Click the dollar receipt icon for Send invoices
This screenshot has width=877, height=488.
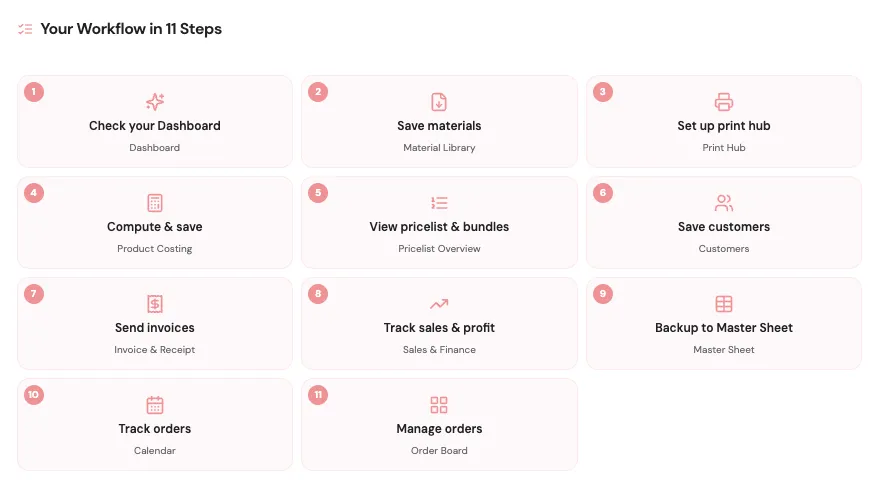click(x=155, y=304)
